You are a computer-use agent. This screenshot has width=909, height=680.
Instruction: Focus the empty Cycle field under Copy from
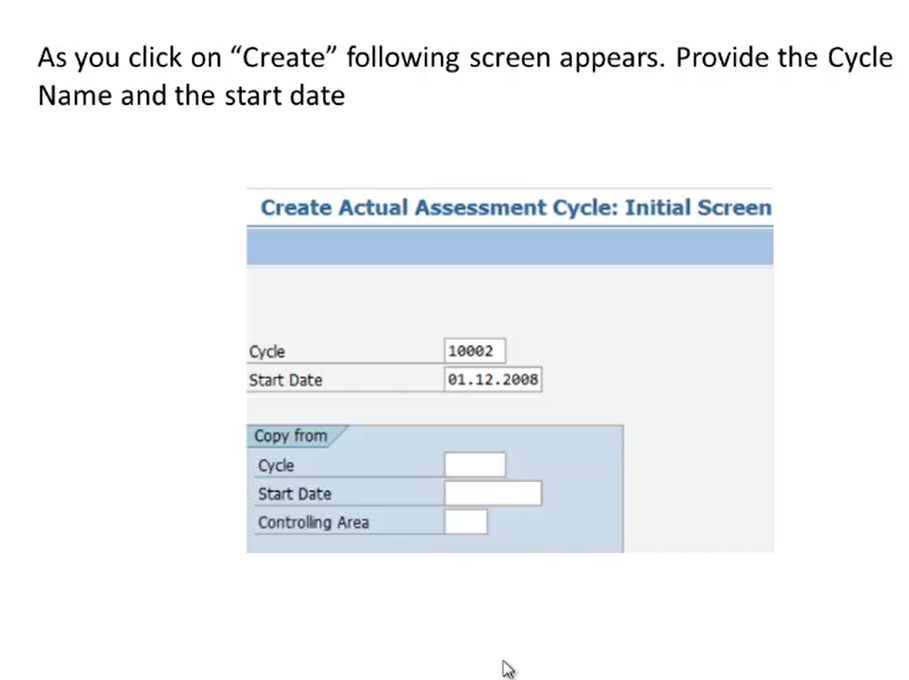point(475,465)
